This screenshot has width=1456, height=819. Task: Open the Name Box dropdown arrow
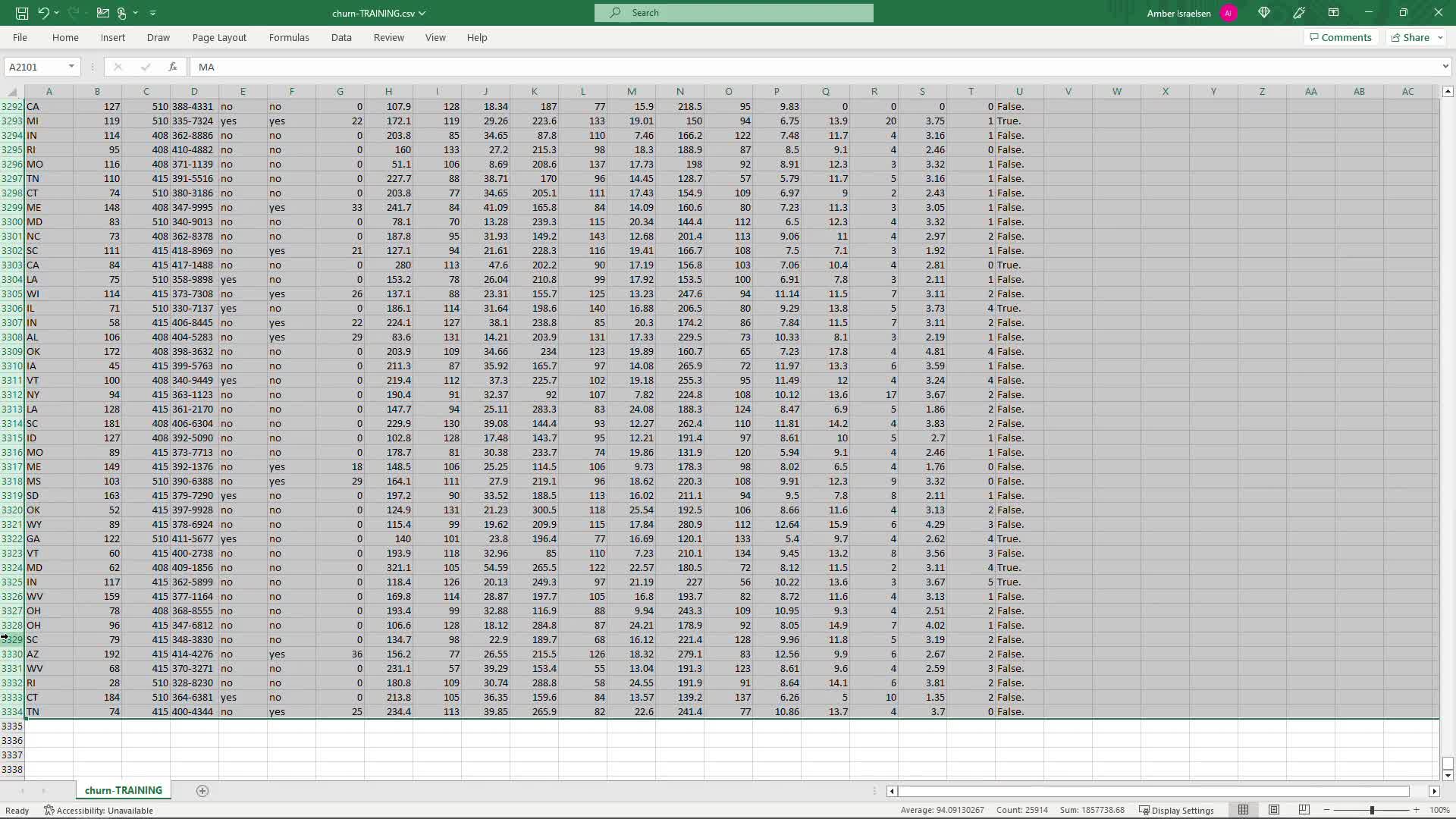point(71,67)
